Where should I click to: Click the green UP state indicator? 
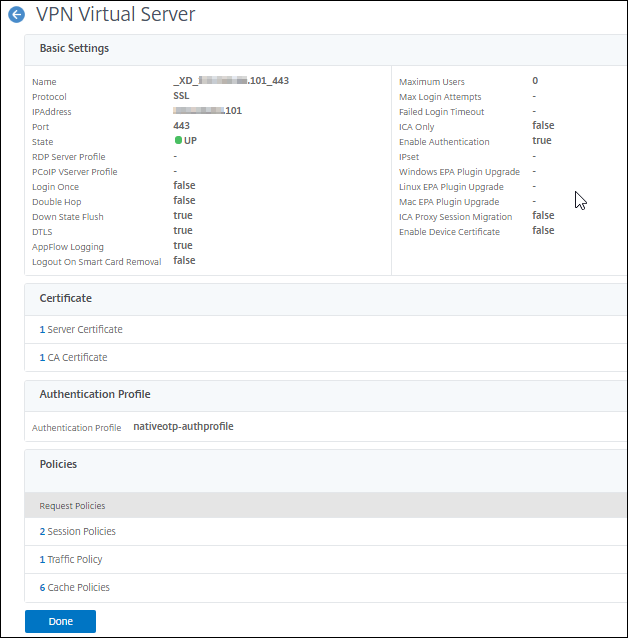[x=180, y=141]
